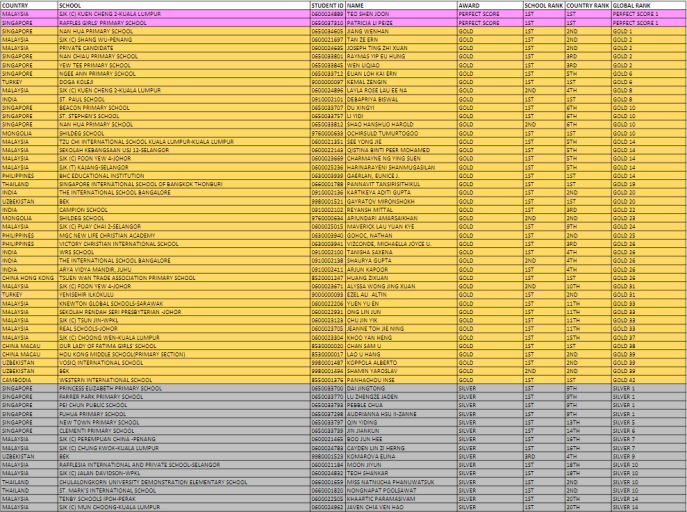Viewport: 687px width, 512px height.
Task: Click the name SHAO HANSHUO HAROLD
Action: point(401,124)
